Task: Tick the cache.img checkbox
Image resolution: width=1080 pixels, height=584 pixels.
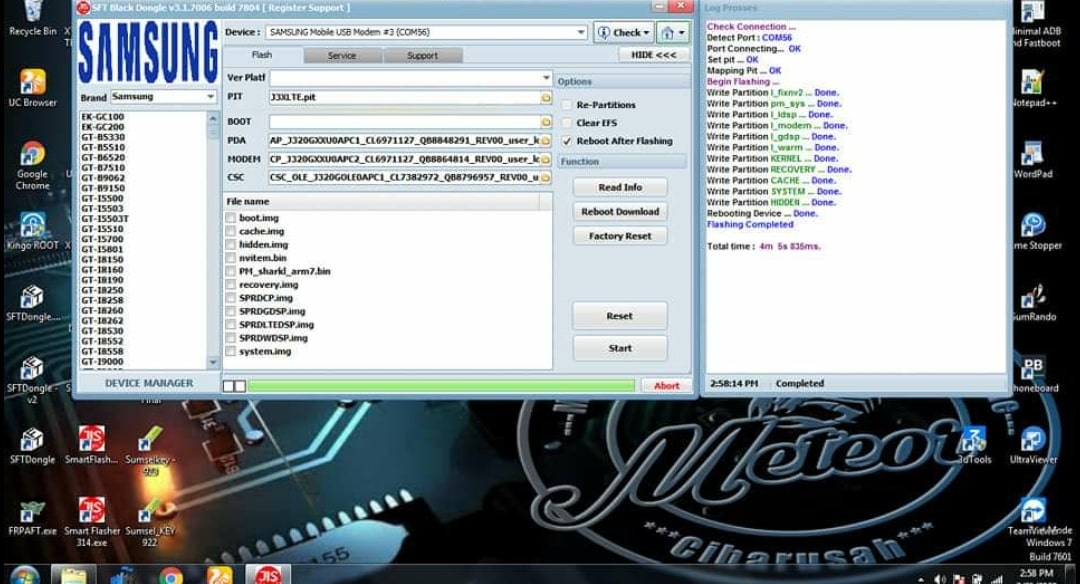Action: 231,231
